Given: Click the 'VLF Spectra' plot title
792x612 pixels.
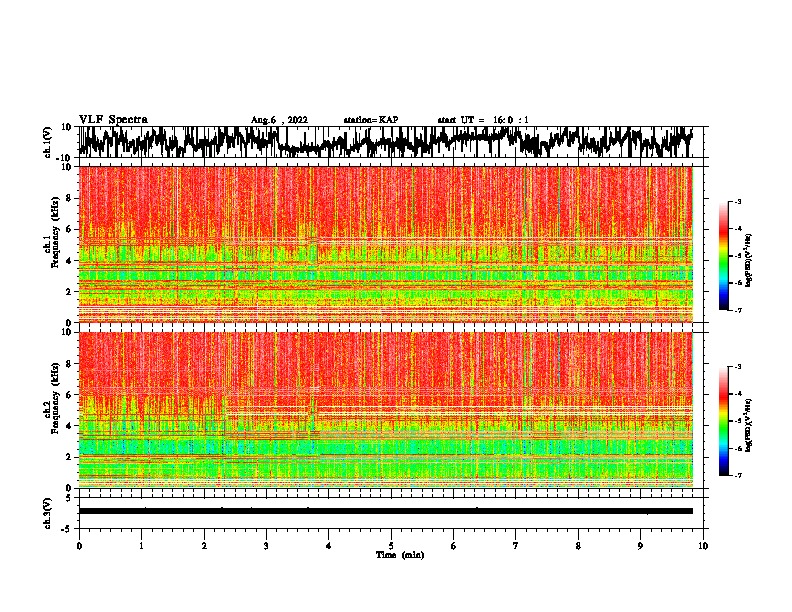Looking at the screenshot, I should pos(113,120).
